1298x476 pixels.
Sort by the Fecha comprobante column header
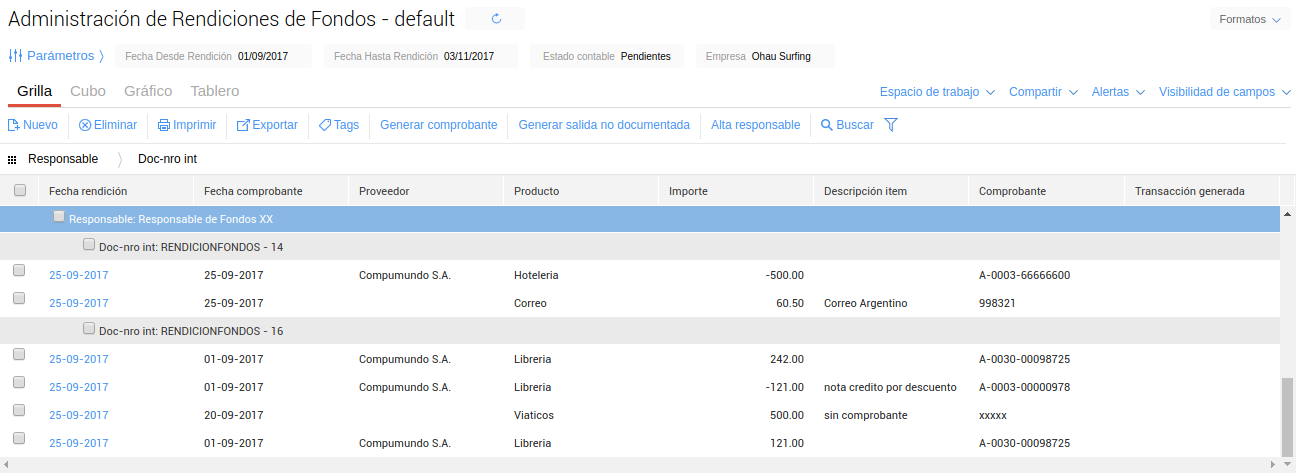tap(270, 191)
